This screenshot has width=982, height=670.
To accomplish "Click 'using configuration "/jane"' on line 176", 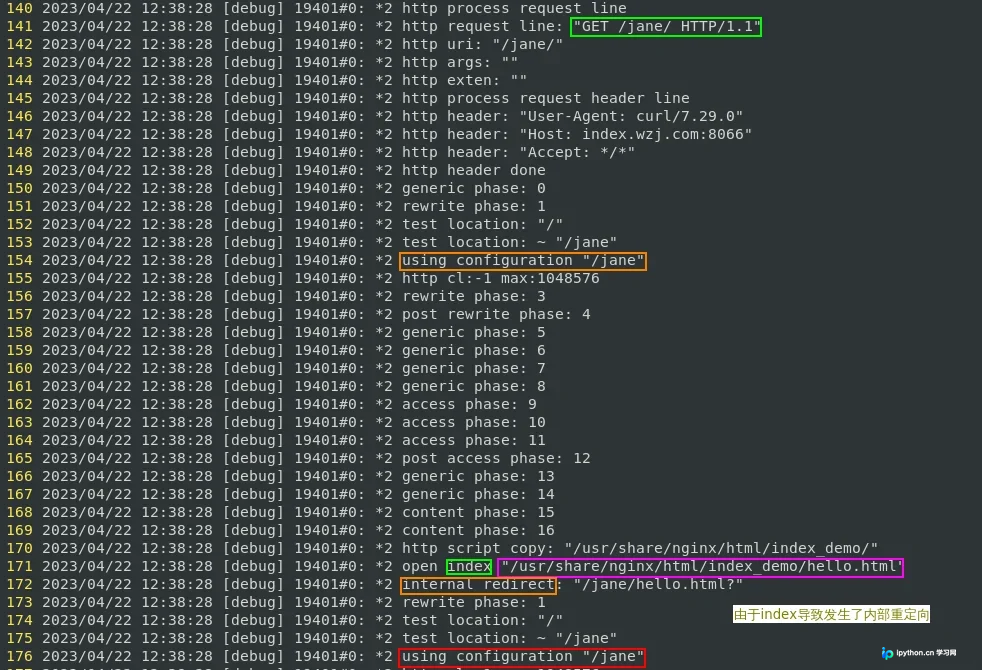I will (523, 656).
